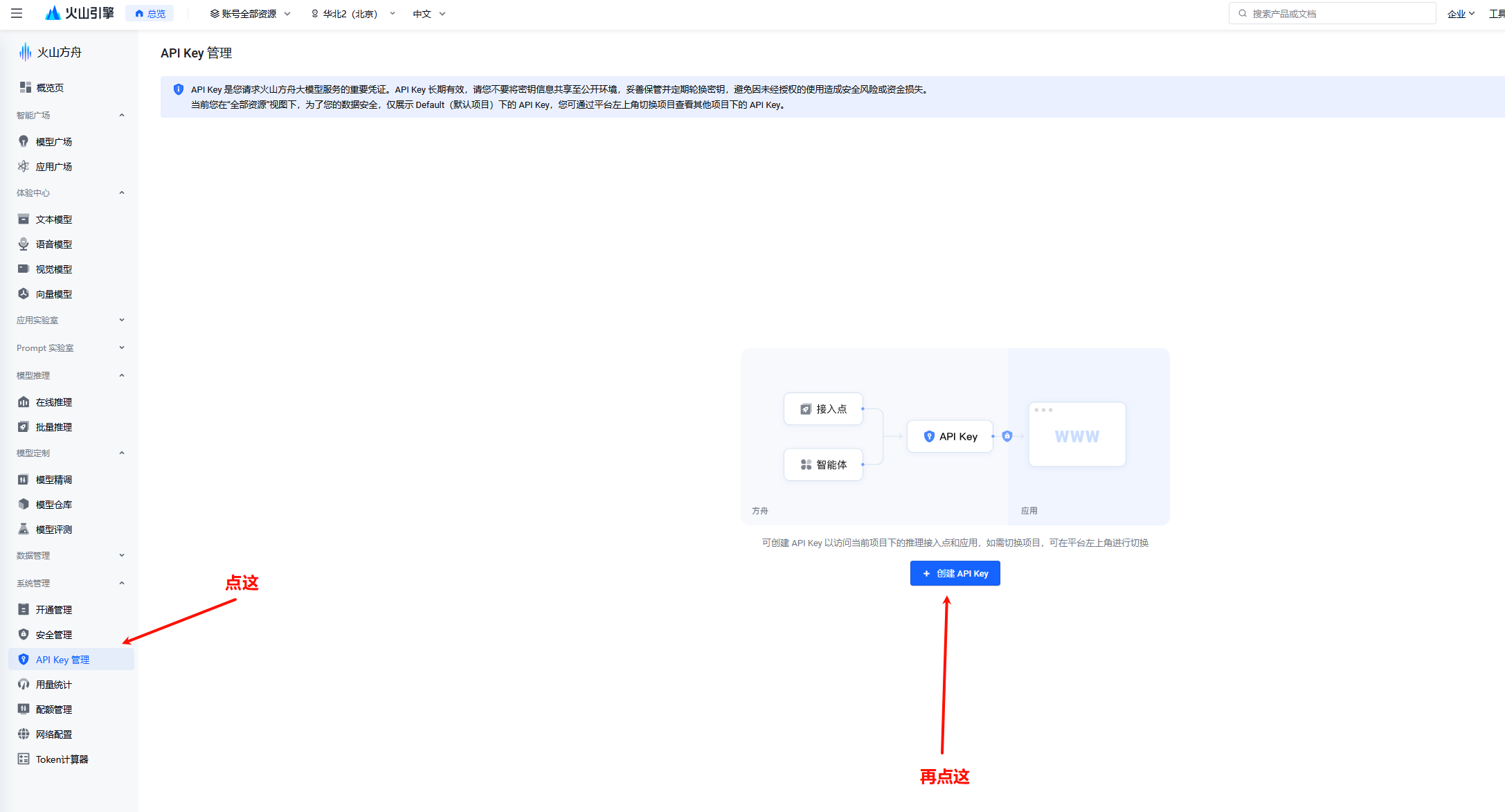The image size is (1505, 812).
Task: Expand the Prompt 实验室 section
Action: 122,348
